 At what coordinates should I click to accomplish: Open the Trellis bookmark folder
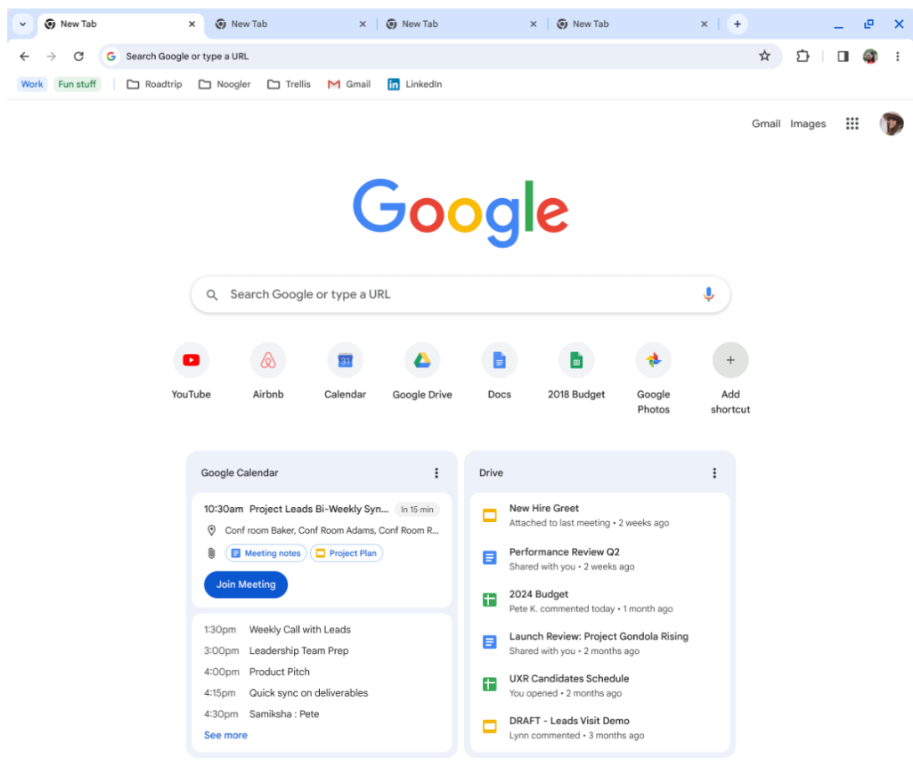tap(289, 84)
